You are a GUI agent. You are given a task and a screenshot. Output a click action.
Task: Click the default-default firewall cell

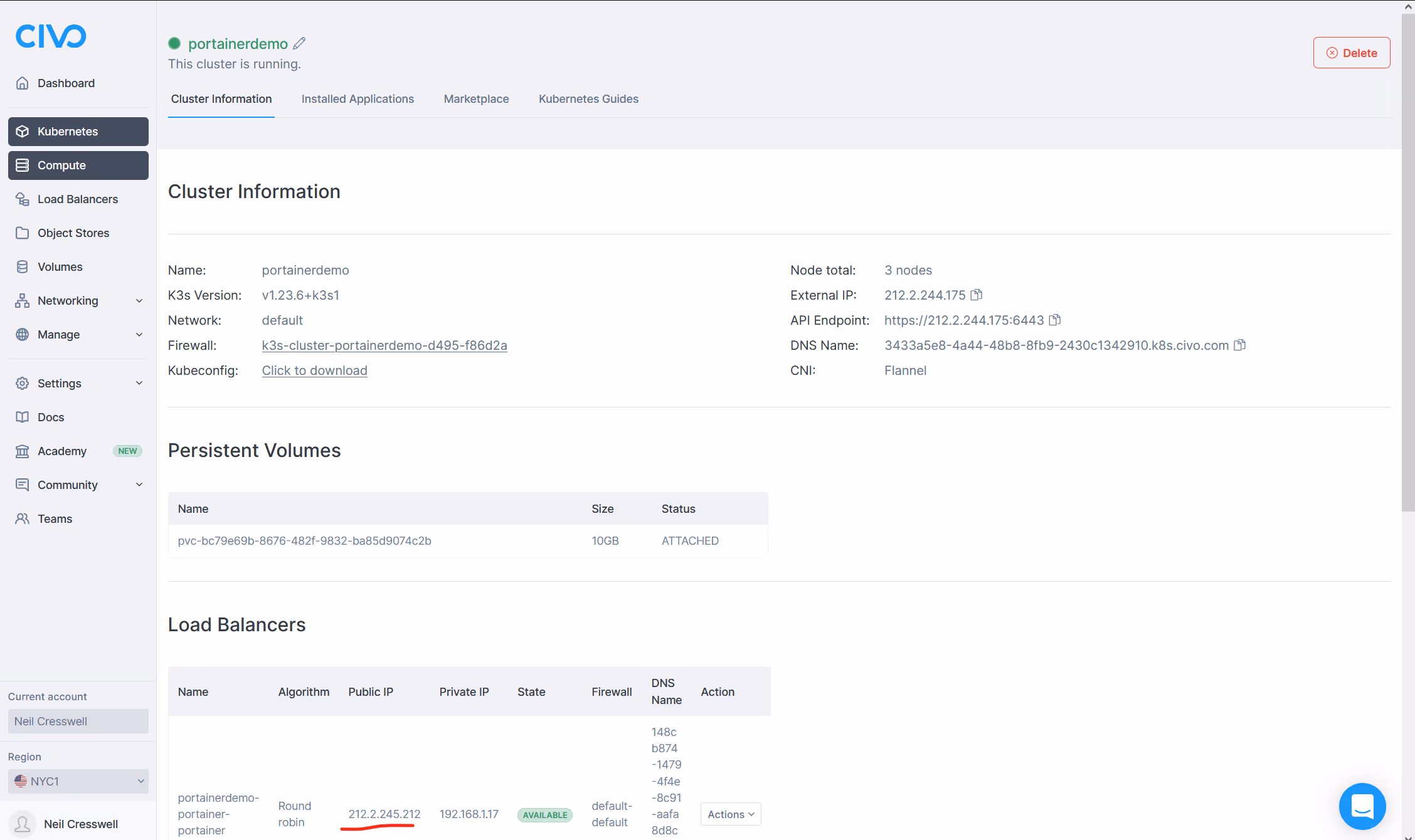[x=612, y=814]
